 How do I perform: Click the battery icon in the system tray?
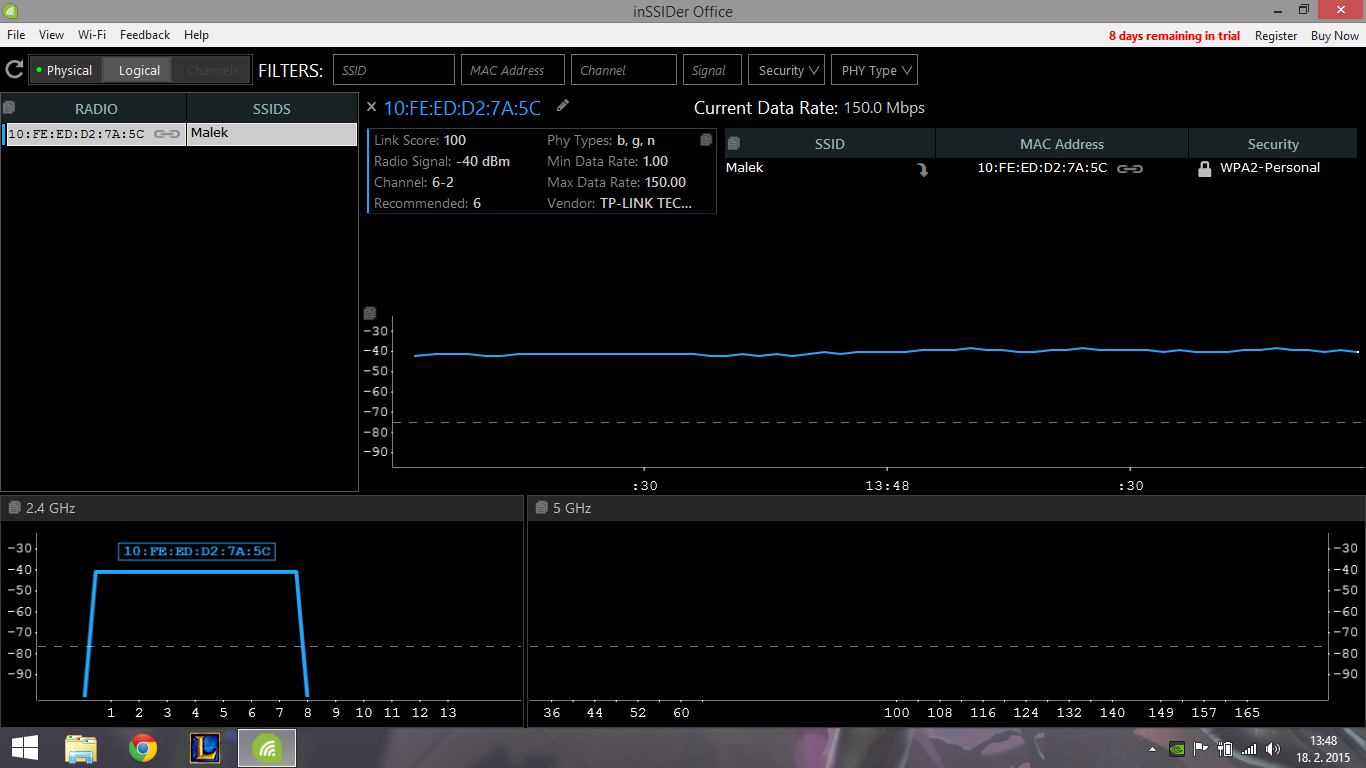(1225, 748)
